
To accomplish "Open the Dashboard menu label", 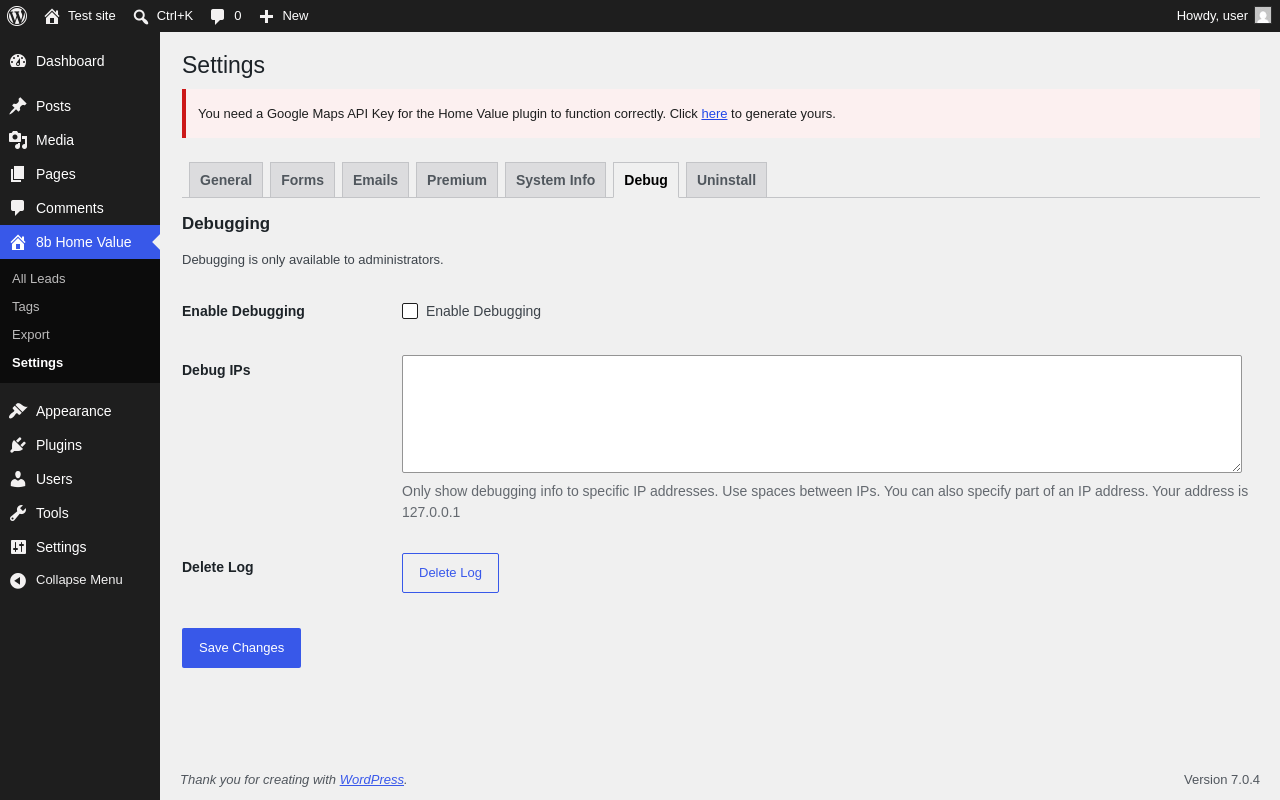I will tap(70, 61).
